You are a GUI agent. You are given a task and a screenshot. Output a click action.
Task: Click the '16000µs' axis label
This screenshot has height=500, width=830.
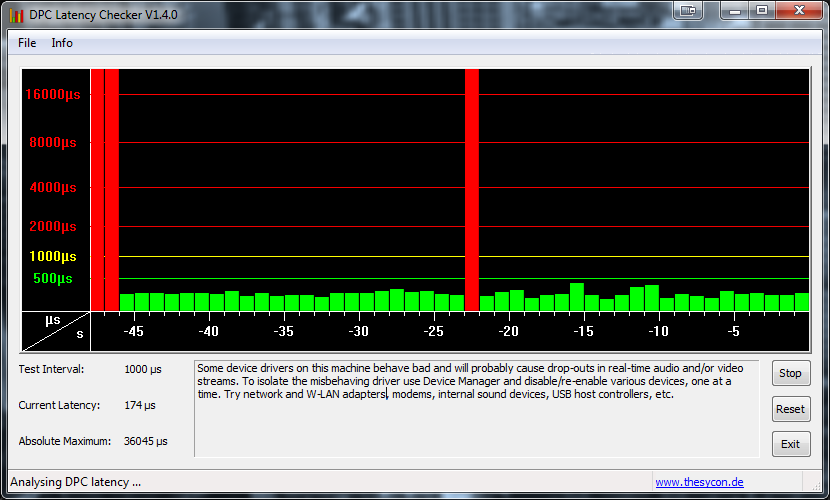click(53, 94)
